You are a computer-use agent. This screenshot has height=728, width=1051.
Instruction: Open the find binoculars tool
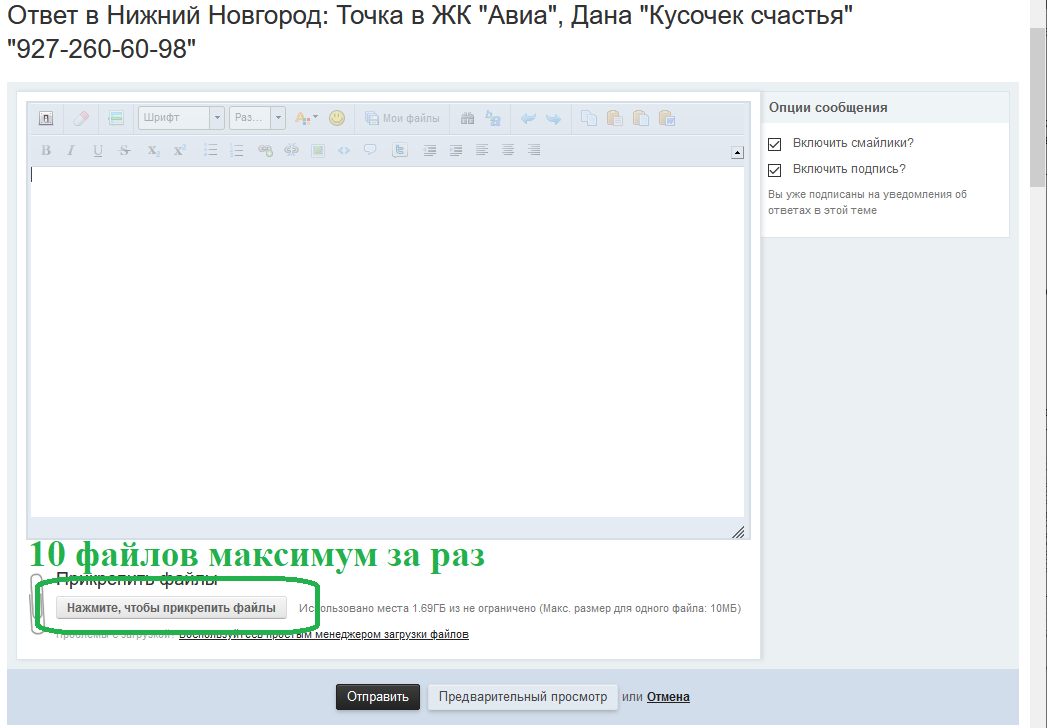[x=467, y=118]
